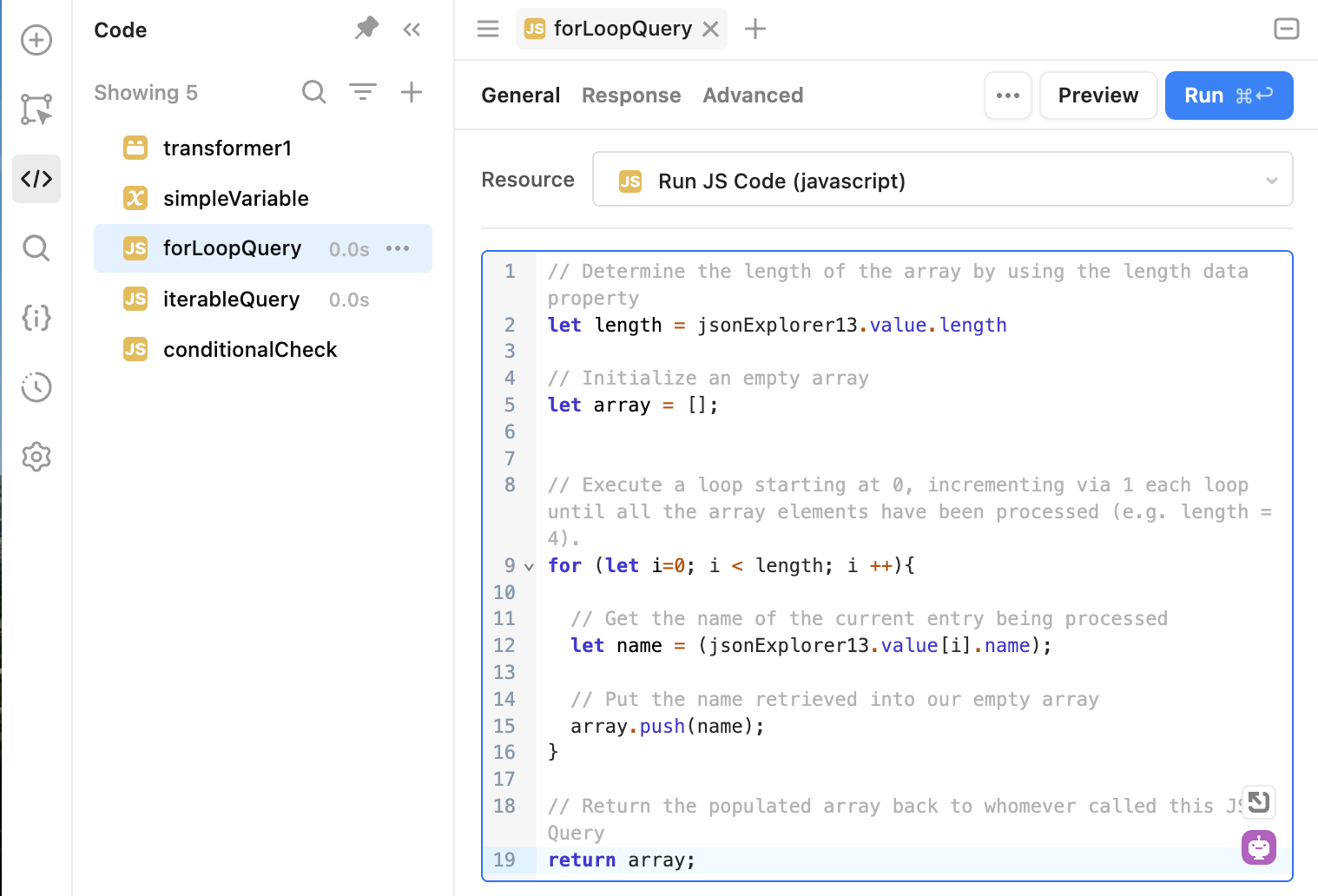The width and height of the screenshot is (1318, 896).
Task: Close the forLoopQuery tab
Action: (710, 30)
